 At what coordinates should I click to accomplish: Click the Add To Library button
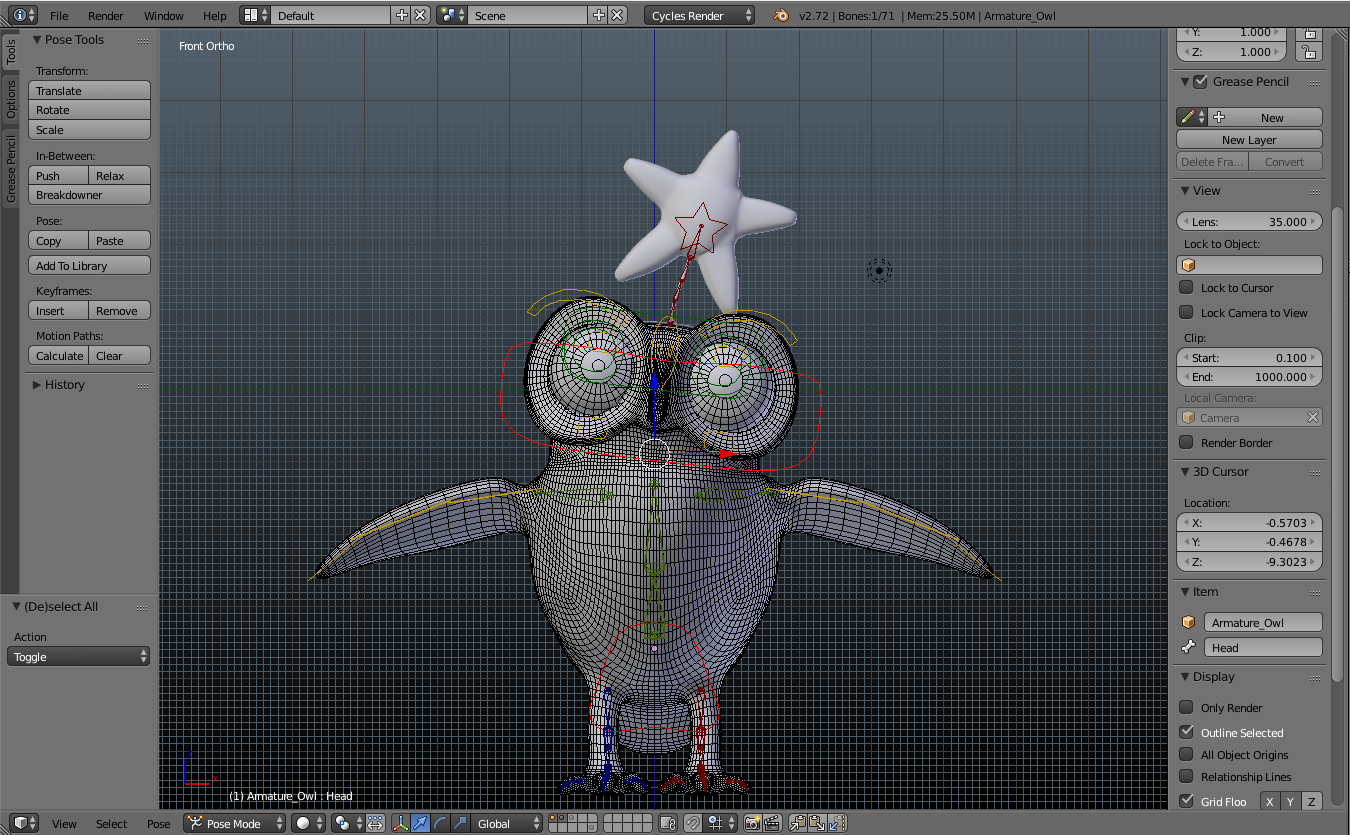coord(89,266)
